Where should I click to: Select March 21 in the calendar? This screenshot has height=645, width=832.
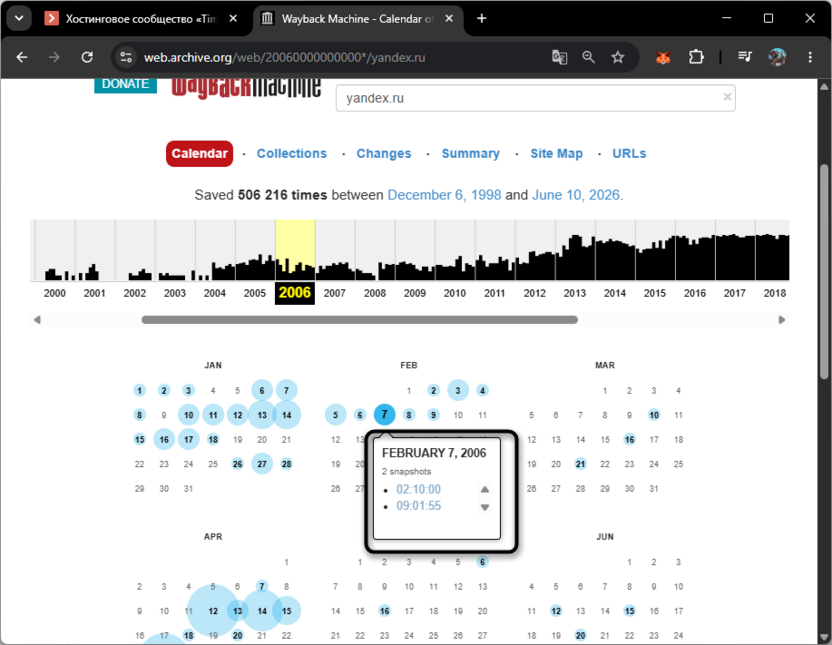click(x=580, y=464)
